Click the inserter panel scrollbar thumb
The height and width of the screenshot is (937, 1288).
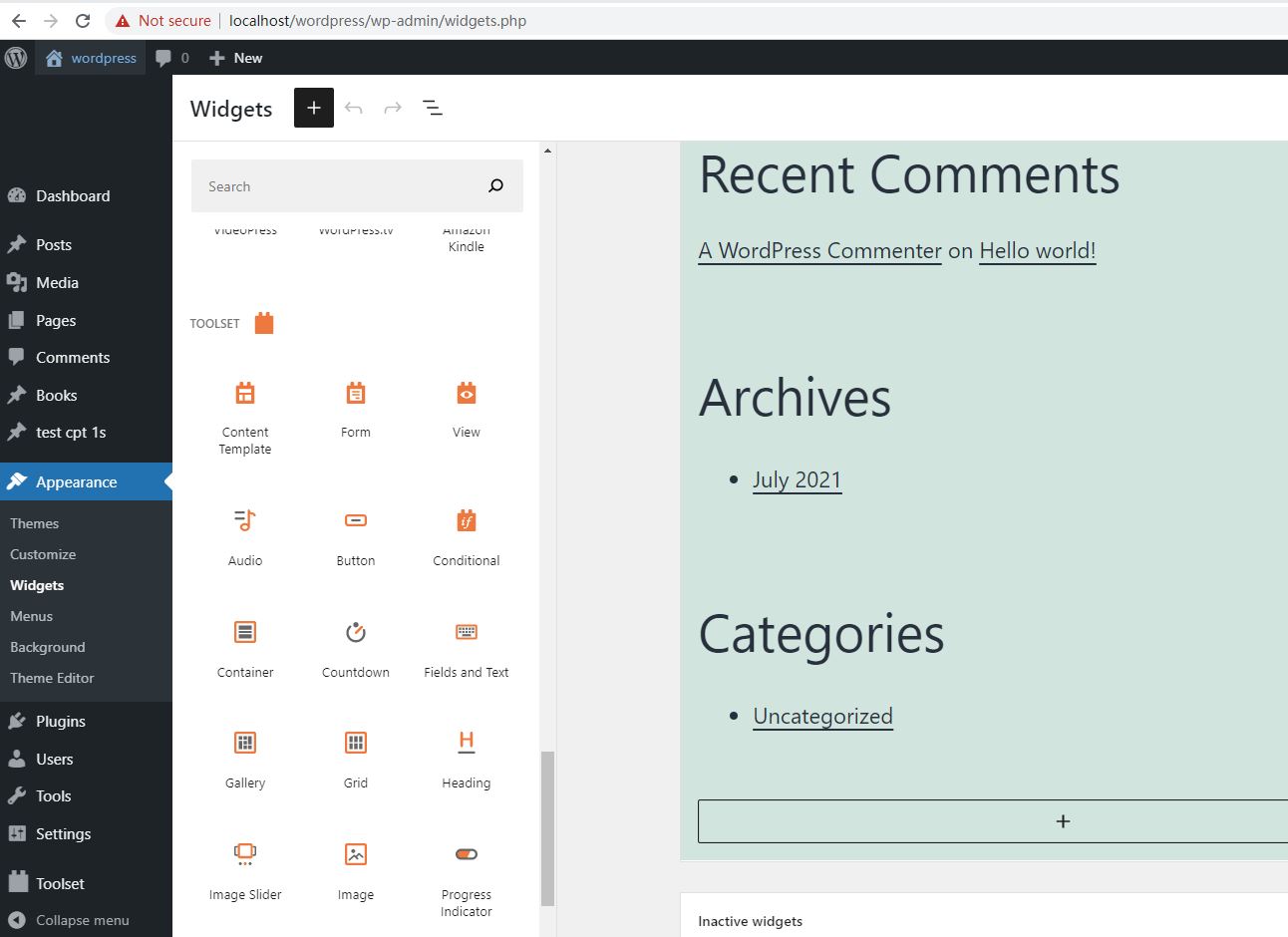547,828
